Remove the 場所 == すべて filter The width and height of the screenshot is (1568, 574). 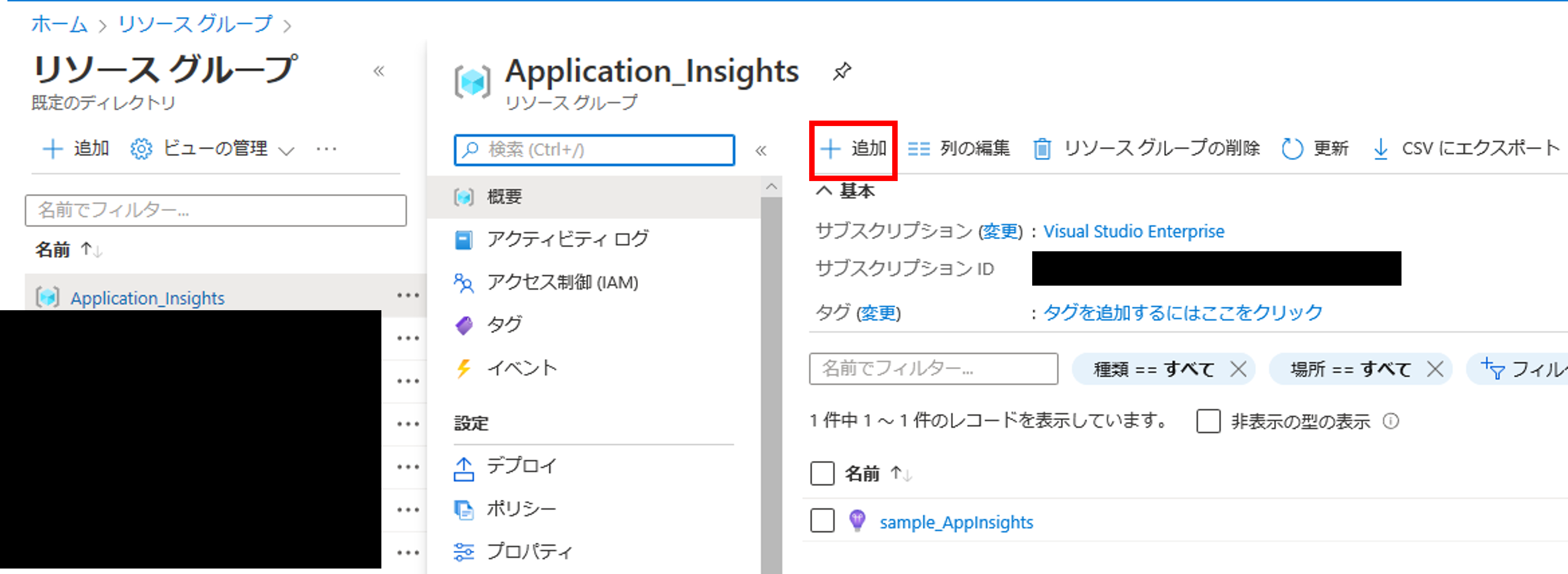(1435, 369)
